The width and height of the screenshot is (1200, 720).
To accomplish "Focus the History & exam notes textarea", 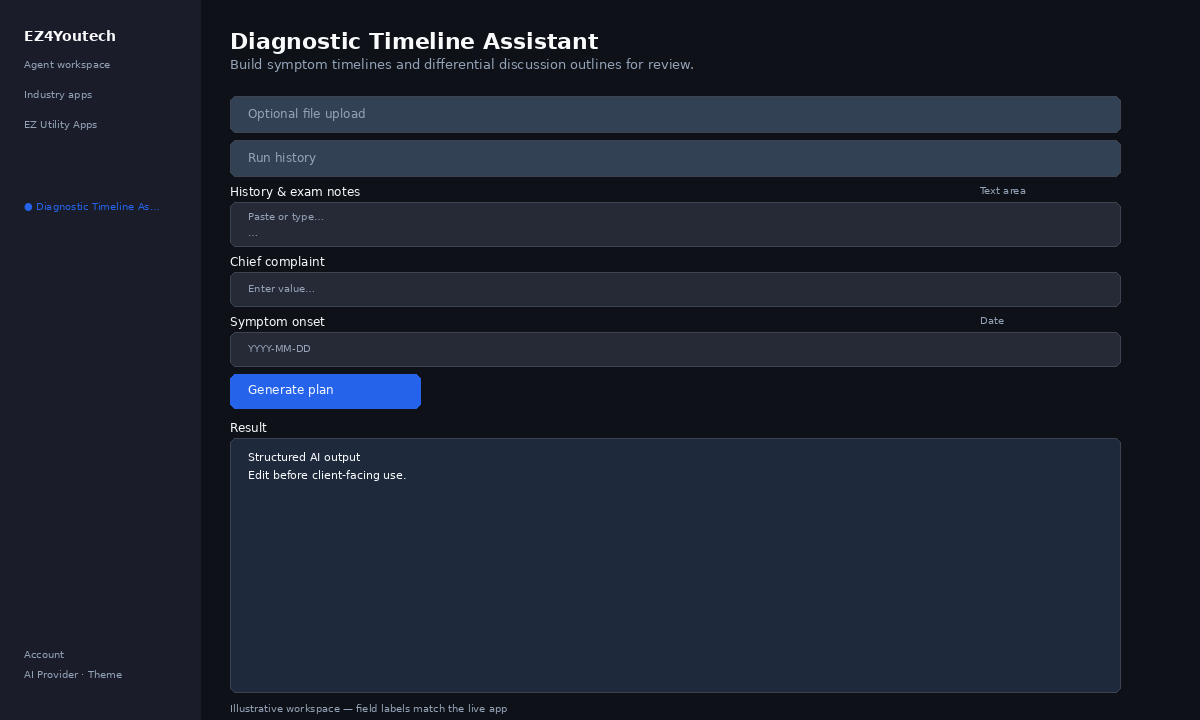I will 675,224.
